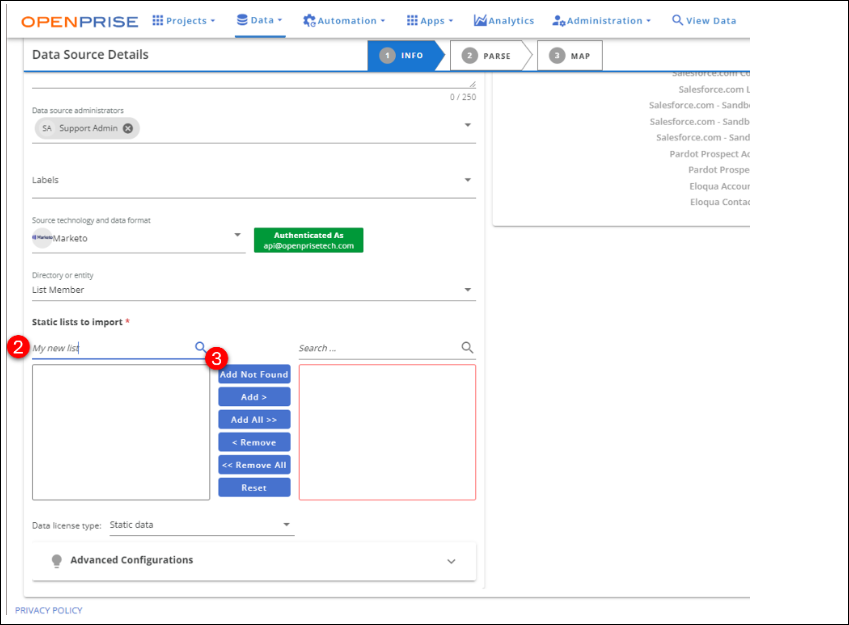Open Directory or entity dropdown
This screenshot has height=625, width=849.
click(x=253, y=290)
